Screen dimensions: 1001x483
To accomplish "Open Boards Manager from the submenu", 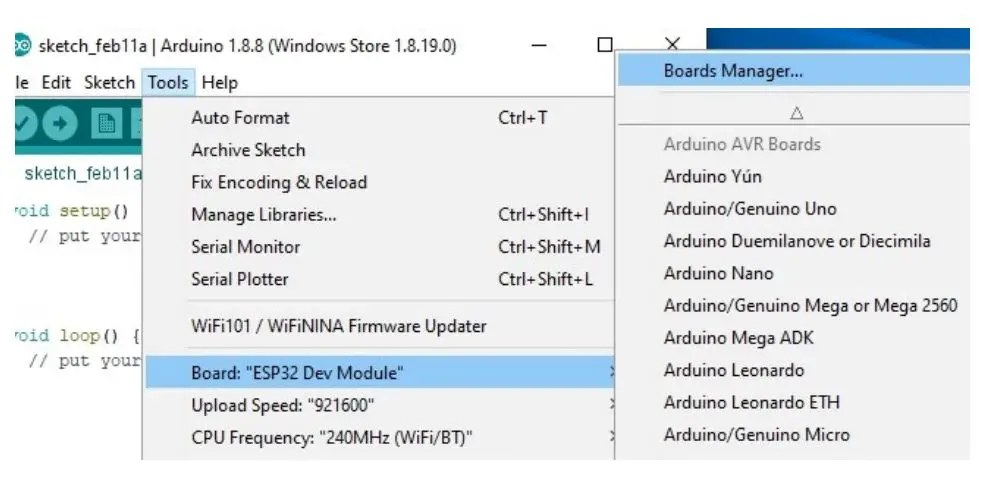I will pyautogui.click(x=733, y=71).
